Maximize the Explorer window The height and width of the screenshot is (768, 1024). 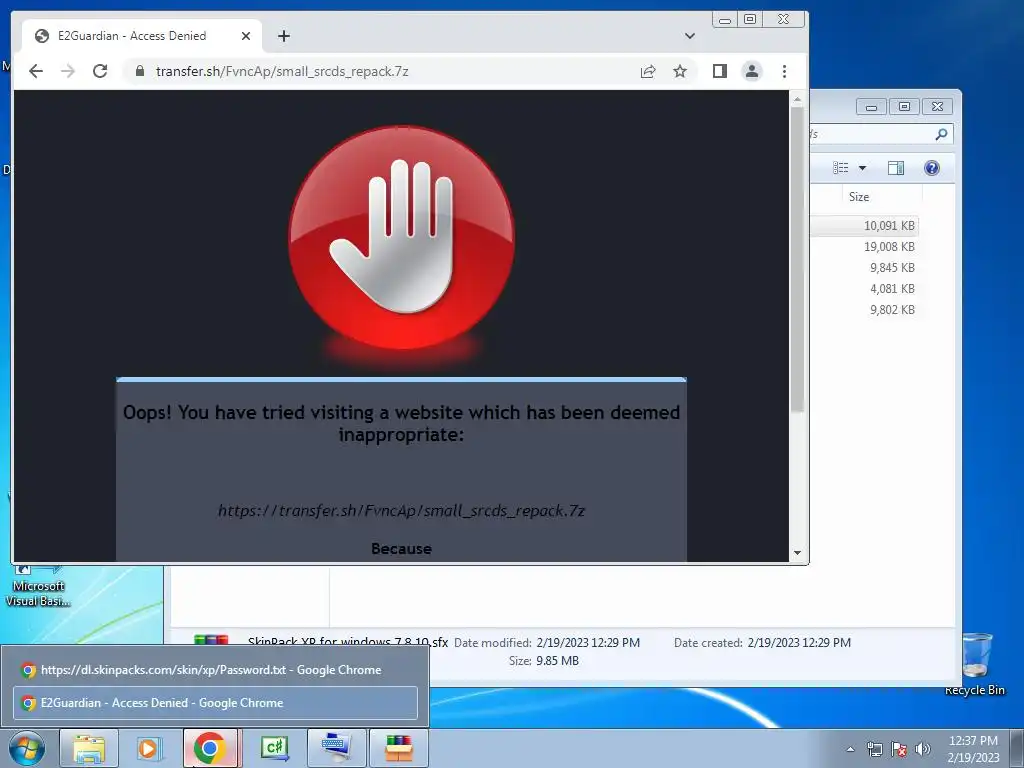click(x=904, y=106)
